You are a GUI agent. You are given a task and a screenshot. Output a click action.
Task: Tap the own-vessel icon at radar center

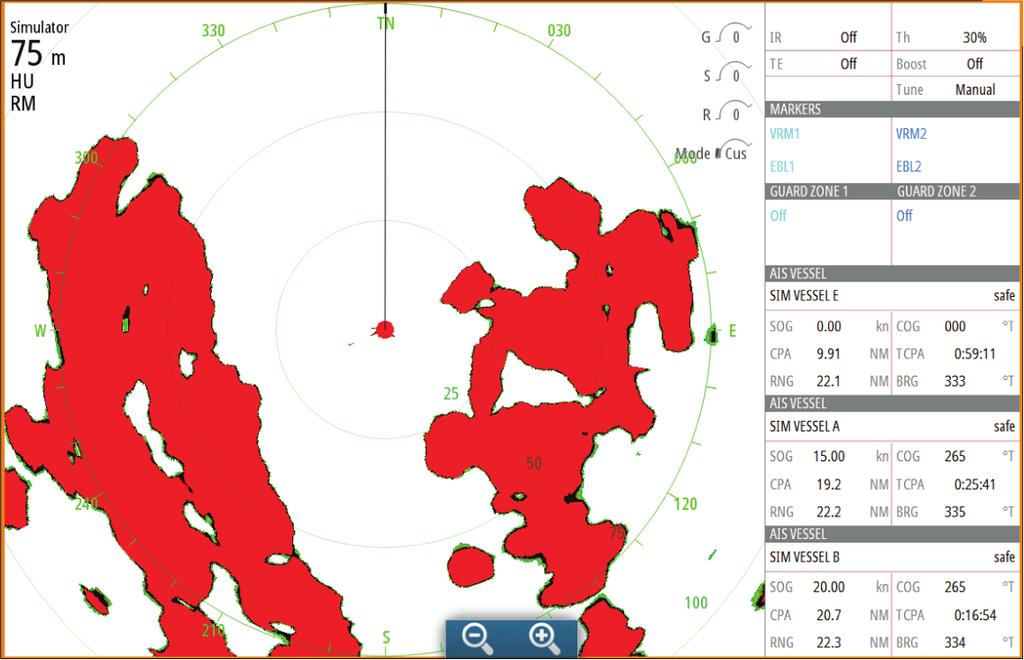tap(383, 329)
